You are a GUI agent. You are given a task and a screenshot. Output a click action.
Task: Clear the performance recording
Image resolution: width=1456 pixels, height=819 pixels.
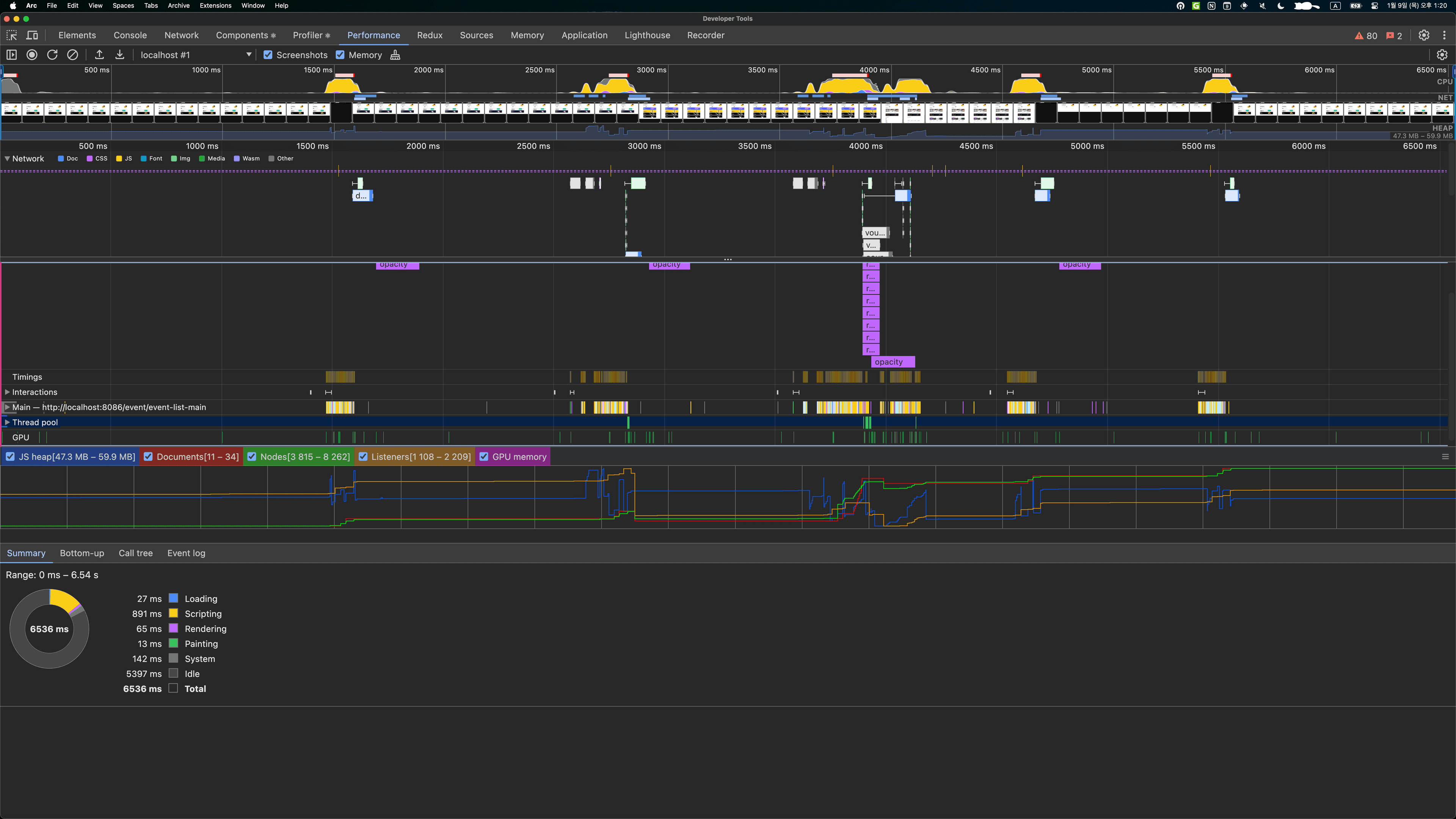pos(73,55)
